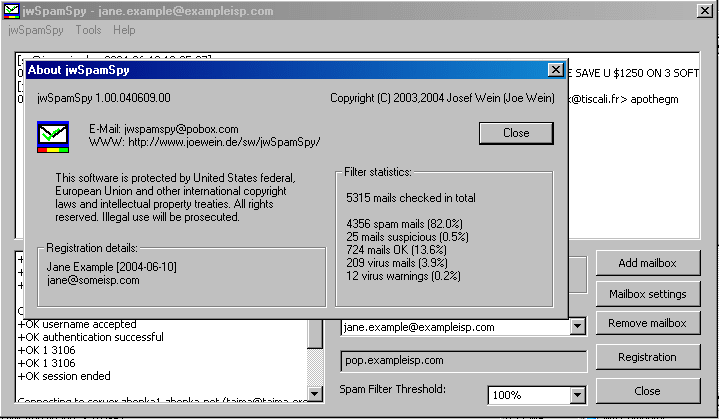Open the Registration button
This screenshot has width=719, height=419.
pos(647,357)
